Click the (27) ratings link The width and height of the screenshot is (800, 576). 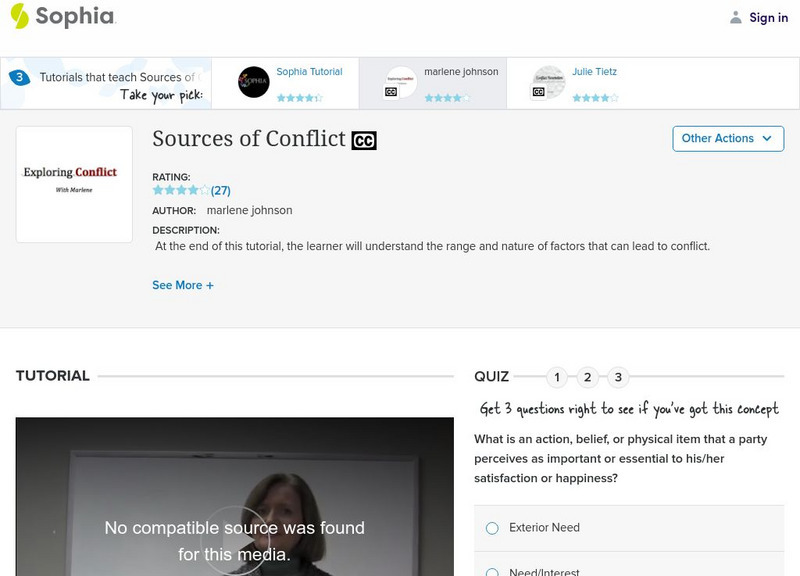(222, 188)
